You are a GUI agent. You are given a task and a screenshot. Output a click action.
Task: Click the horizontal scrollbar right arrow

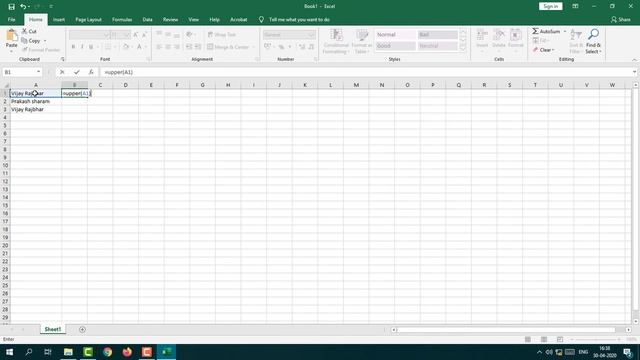[629, 329]
